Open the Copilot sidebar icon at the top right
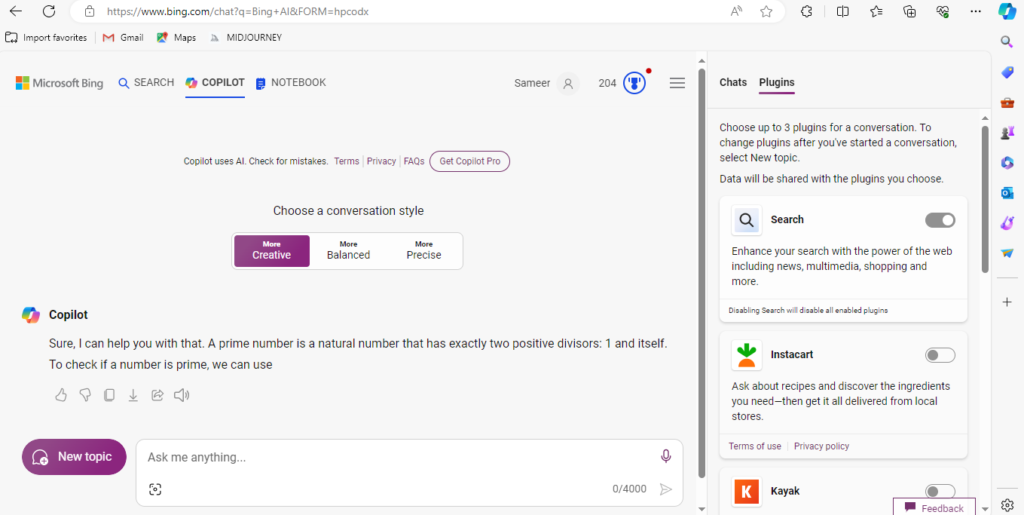The height and width of the screenshot is (515, 1024). click(x=1006, y=11)
